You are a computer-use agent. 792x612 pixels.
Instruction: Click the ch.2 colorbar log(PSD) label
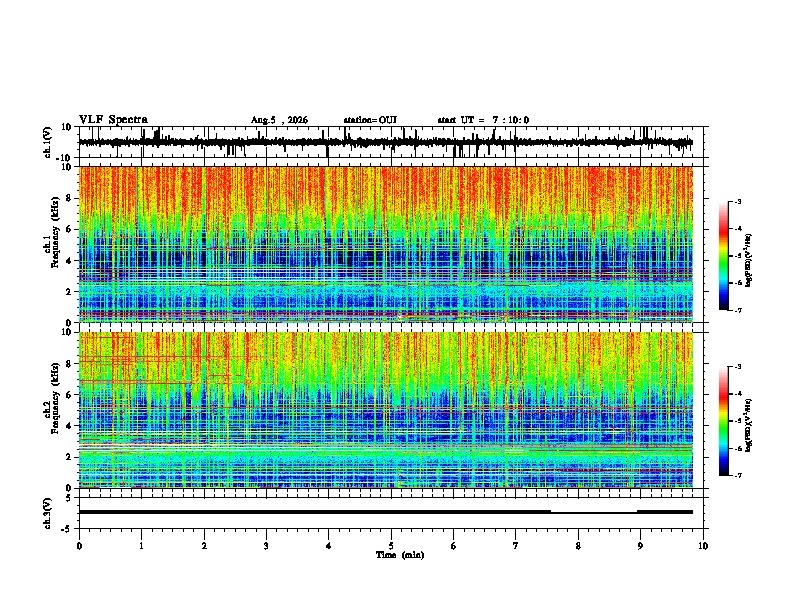pyautogui.click(x=749, y=425)
